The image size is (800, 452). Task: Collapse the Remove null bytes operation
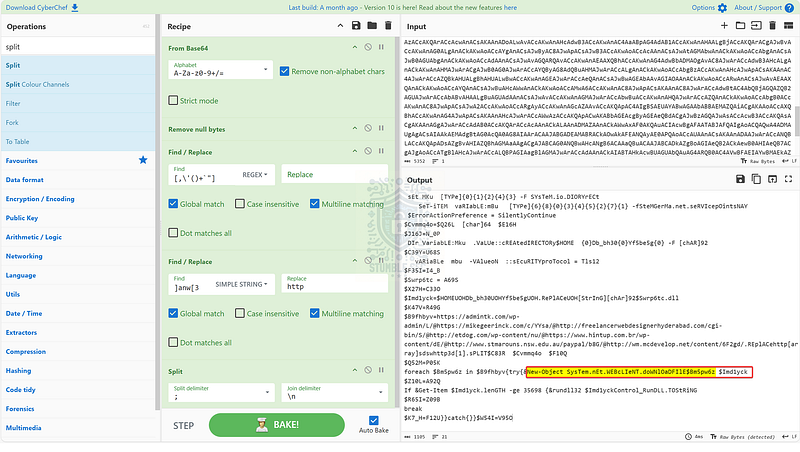click(355, 128)
